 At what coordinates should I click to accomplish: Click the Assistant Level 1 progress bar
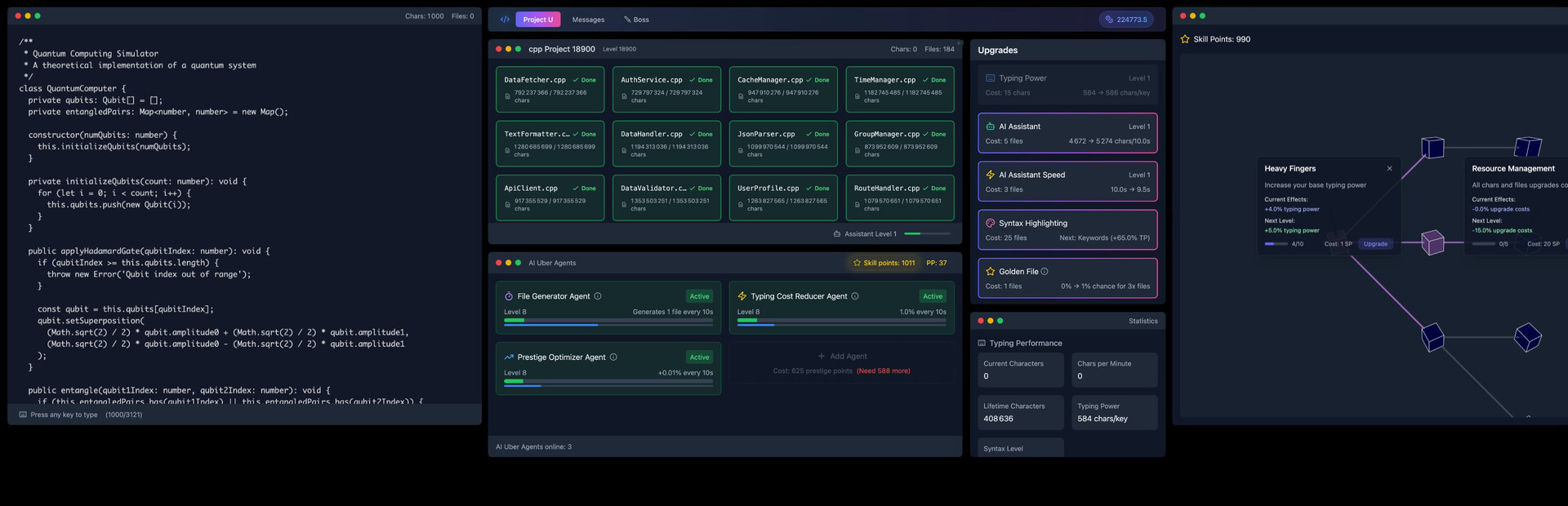pyautogui.click(x=927, y=234)
